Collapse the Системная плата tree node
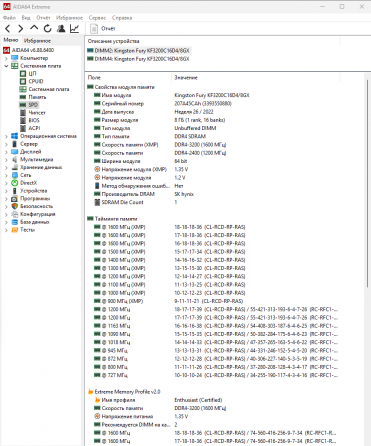 click(x=6, y=66)
